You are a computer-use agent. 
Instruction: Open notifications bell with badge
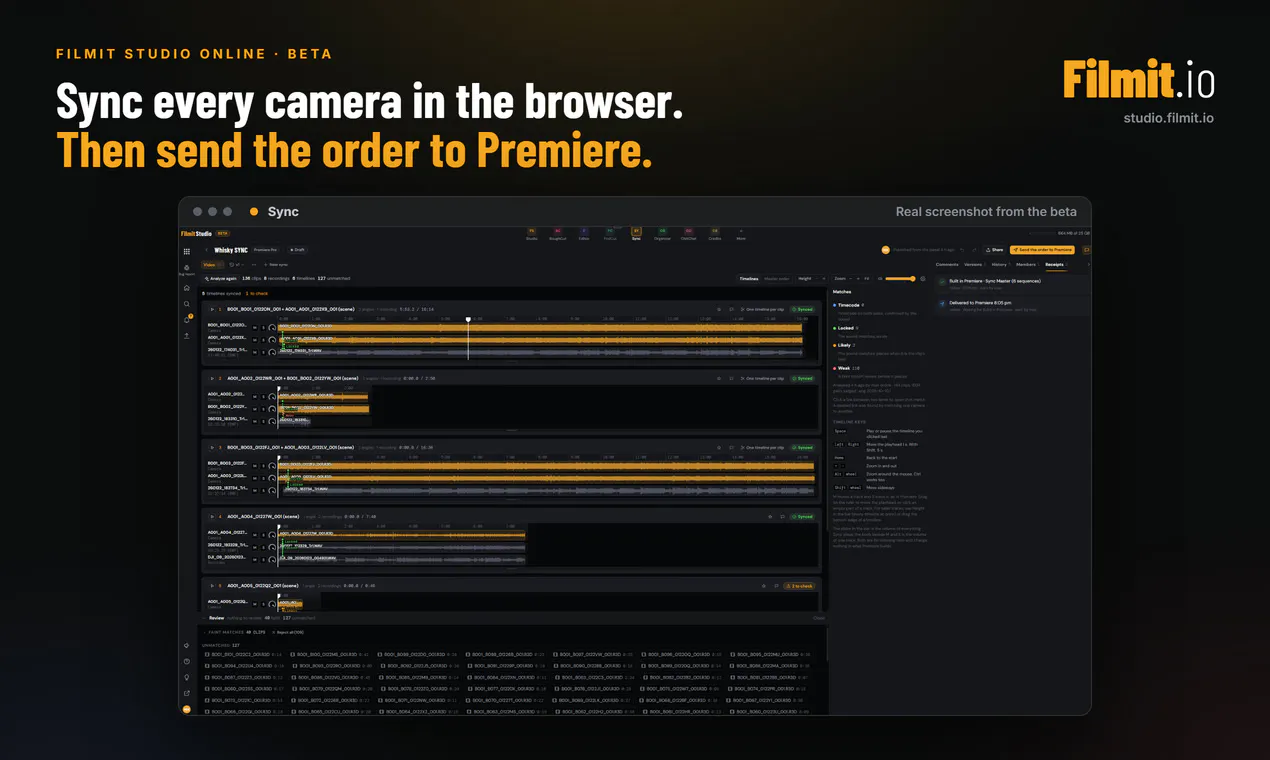(187, 320)
